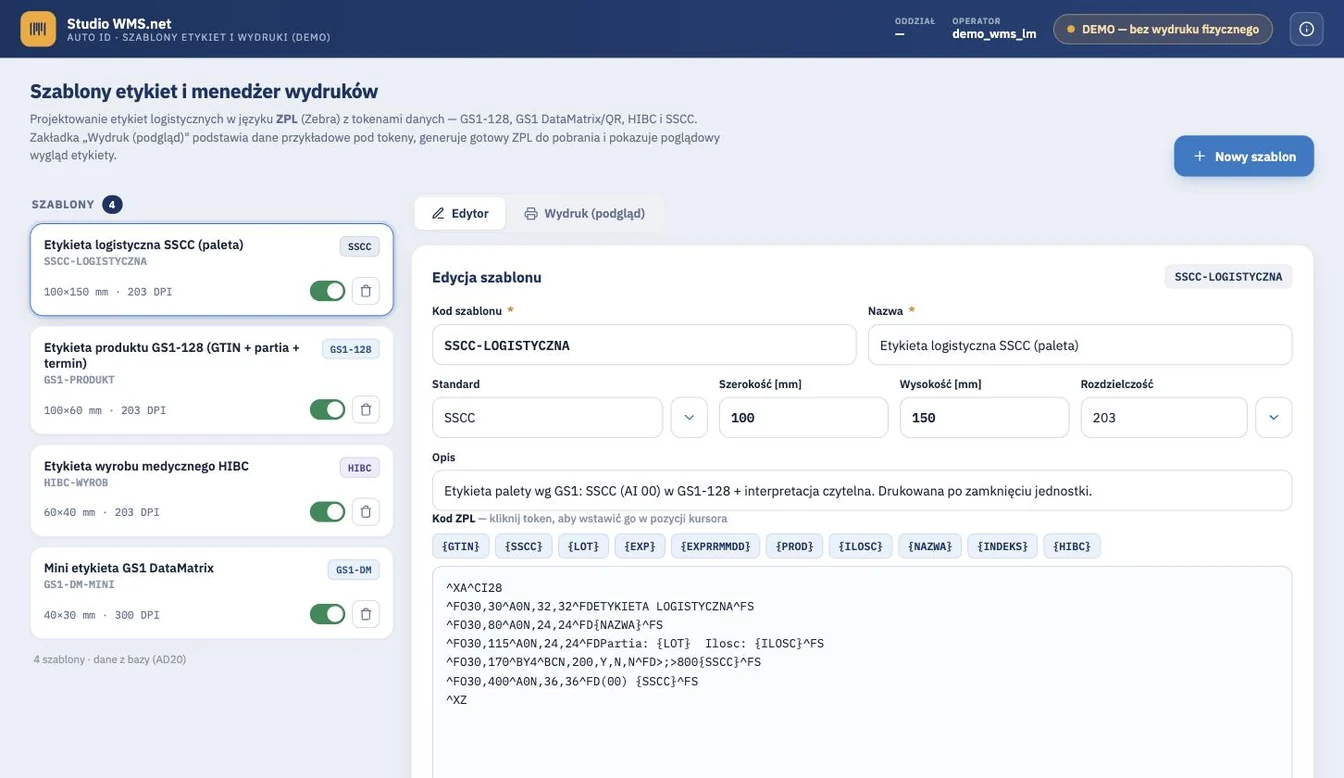Click the operator name demo_wms_lm

(x=994, y=34)
